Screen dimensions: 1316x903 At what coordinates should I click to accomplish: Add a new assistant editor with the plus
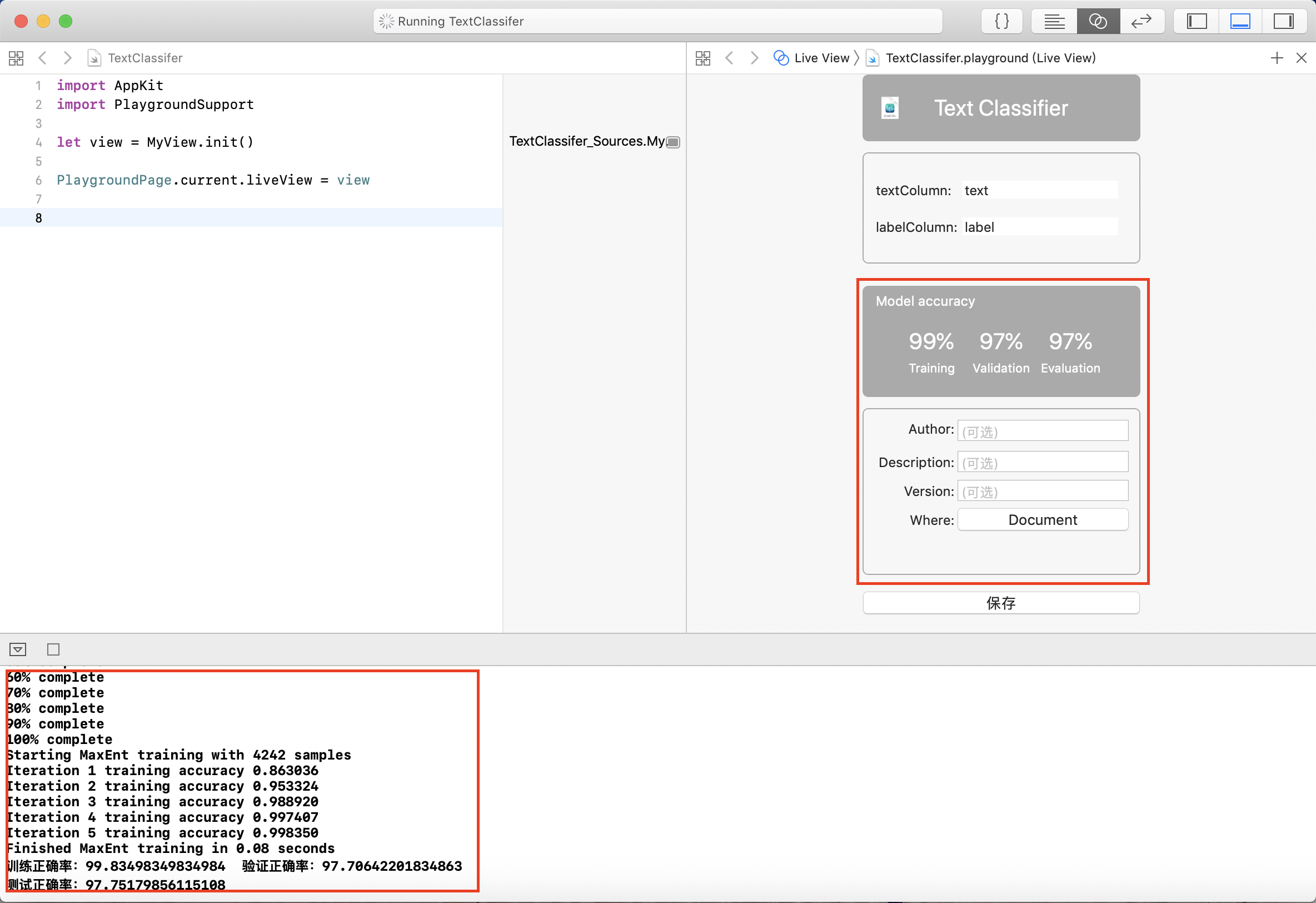pyautogui.click(x=1277, y=58)
